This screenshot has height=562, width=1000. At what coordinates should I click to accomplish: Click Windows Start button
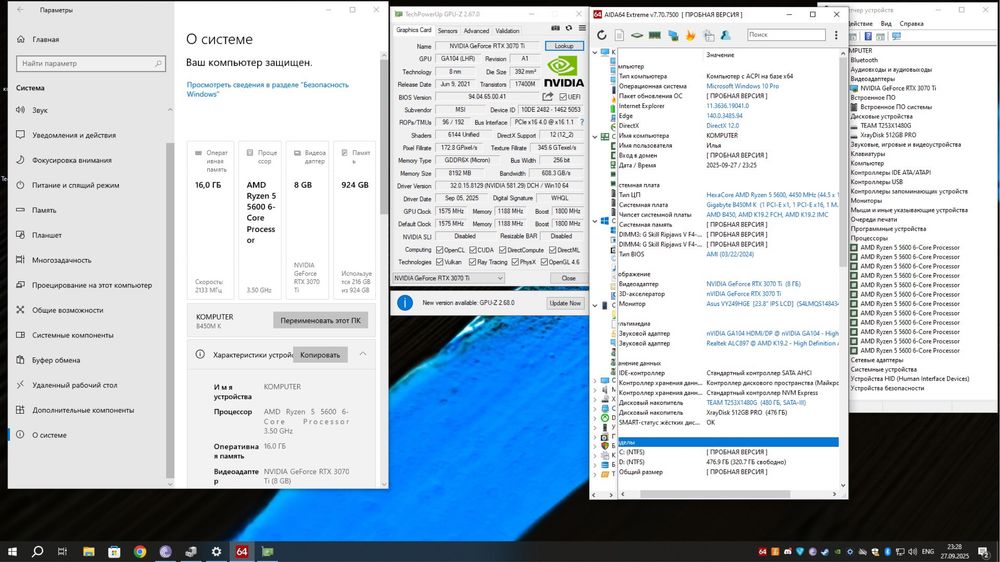[12, 552]
